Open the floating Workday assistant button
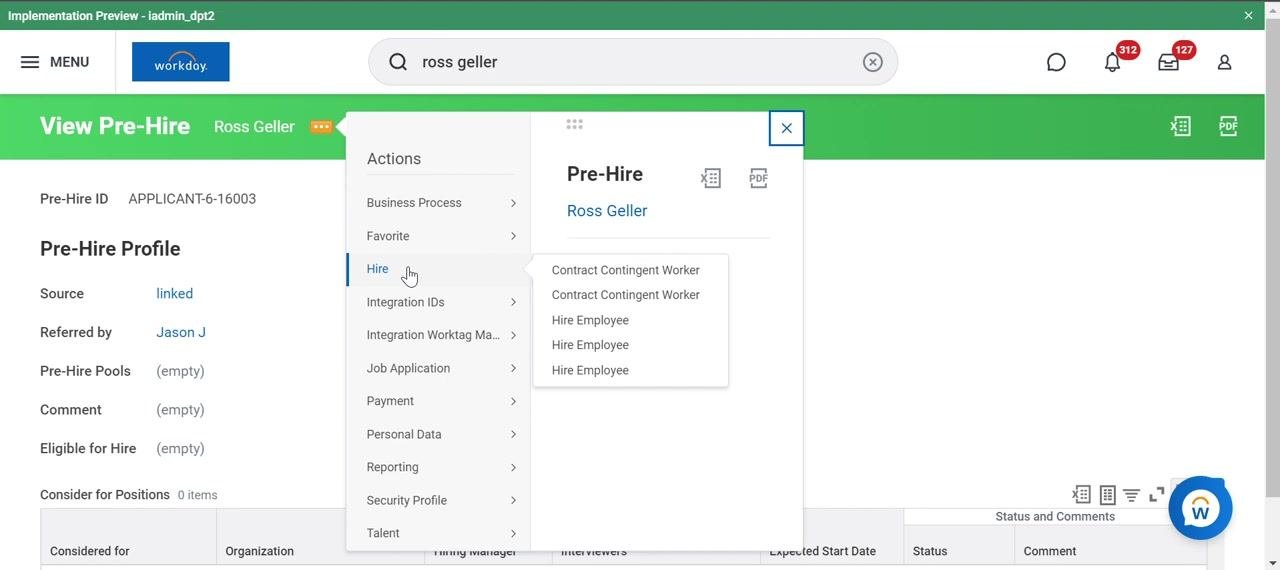Image resolution: width=1280 pixels, height=570 pixels. [x=1200, y=508]
